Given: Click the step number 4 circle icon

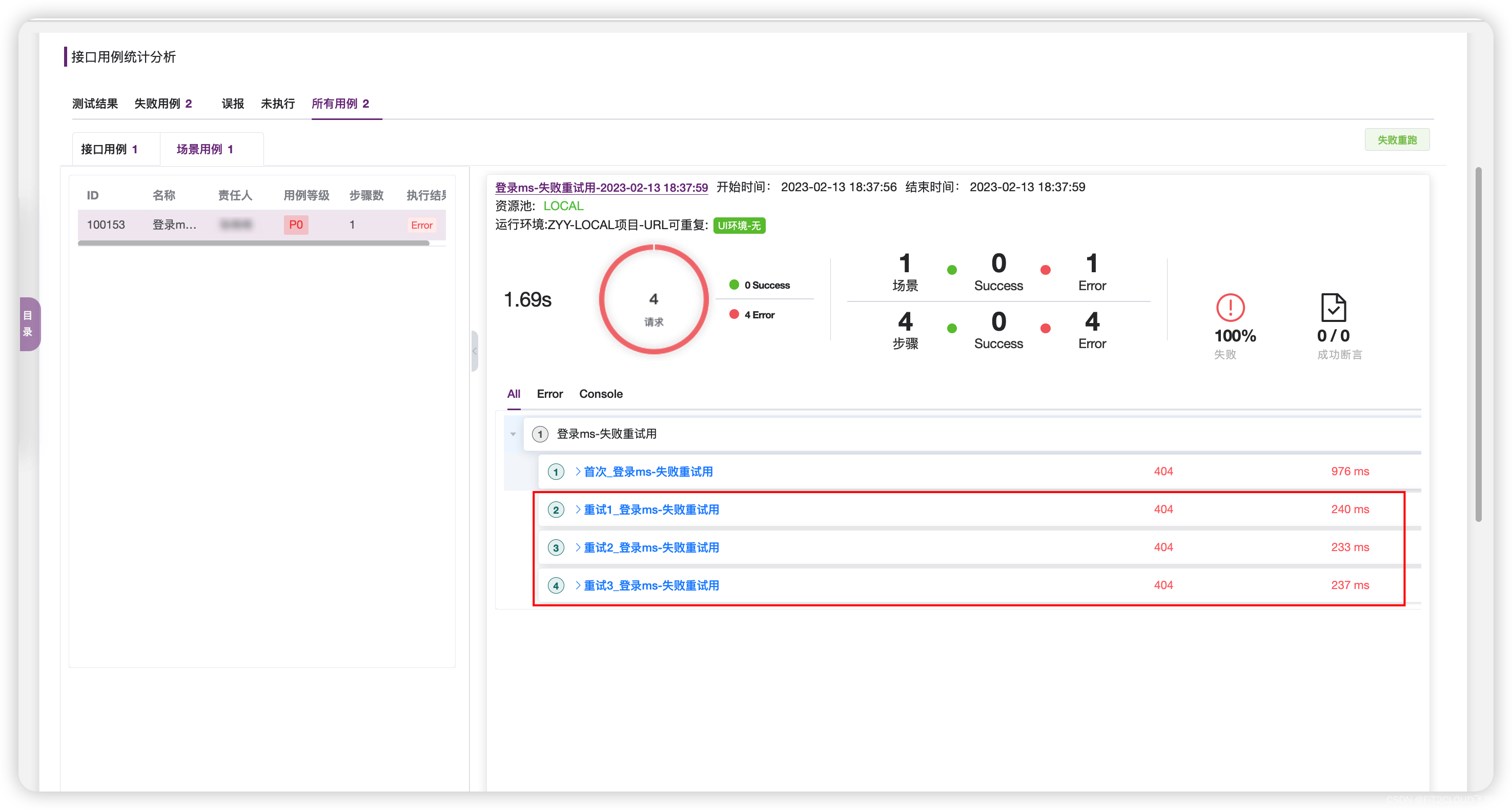Looking at the screenshot, I should 555,585.
